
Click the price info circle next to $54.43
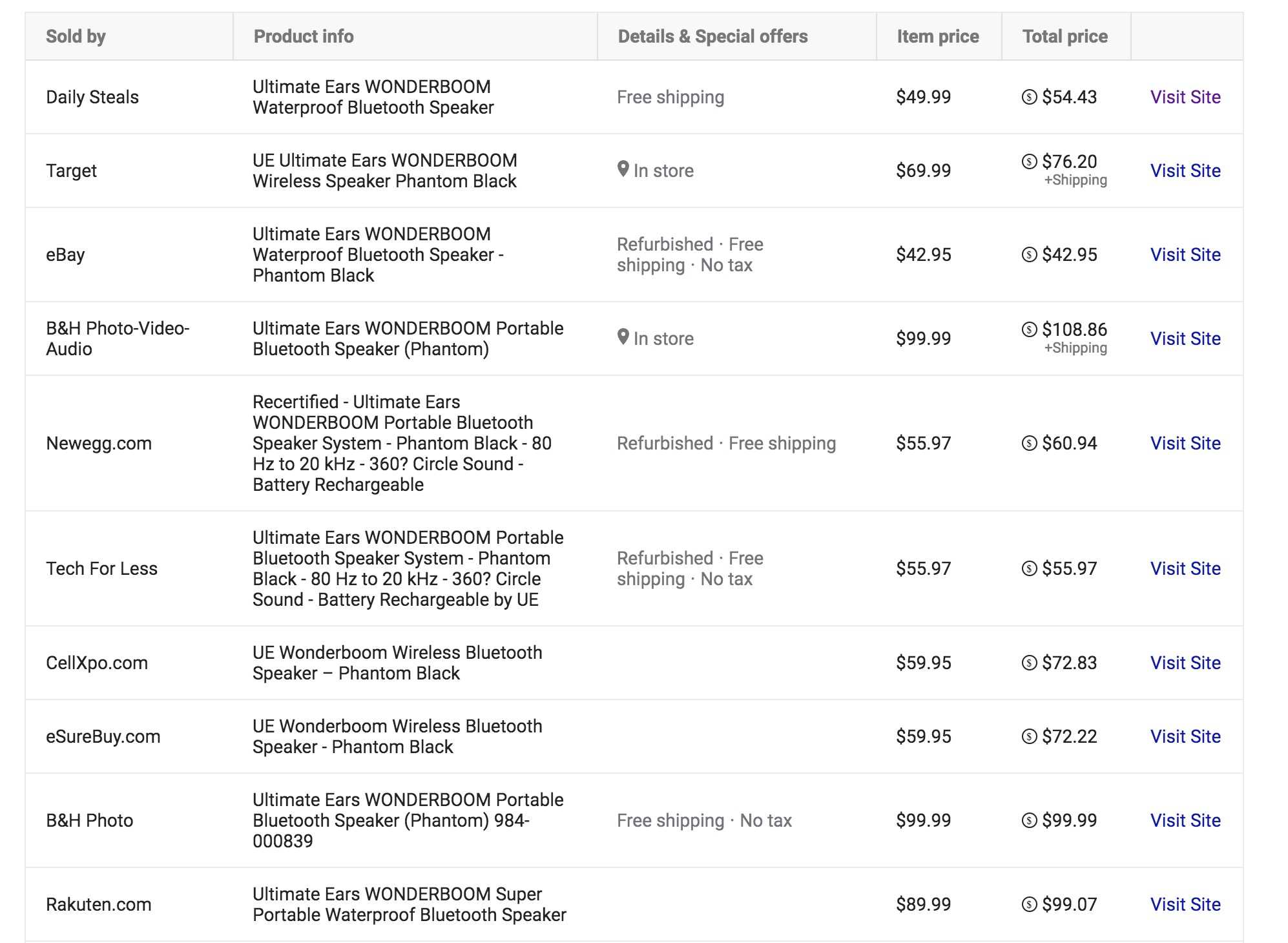[1030, 97]
